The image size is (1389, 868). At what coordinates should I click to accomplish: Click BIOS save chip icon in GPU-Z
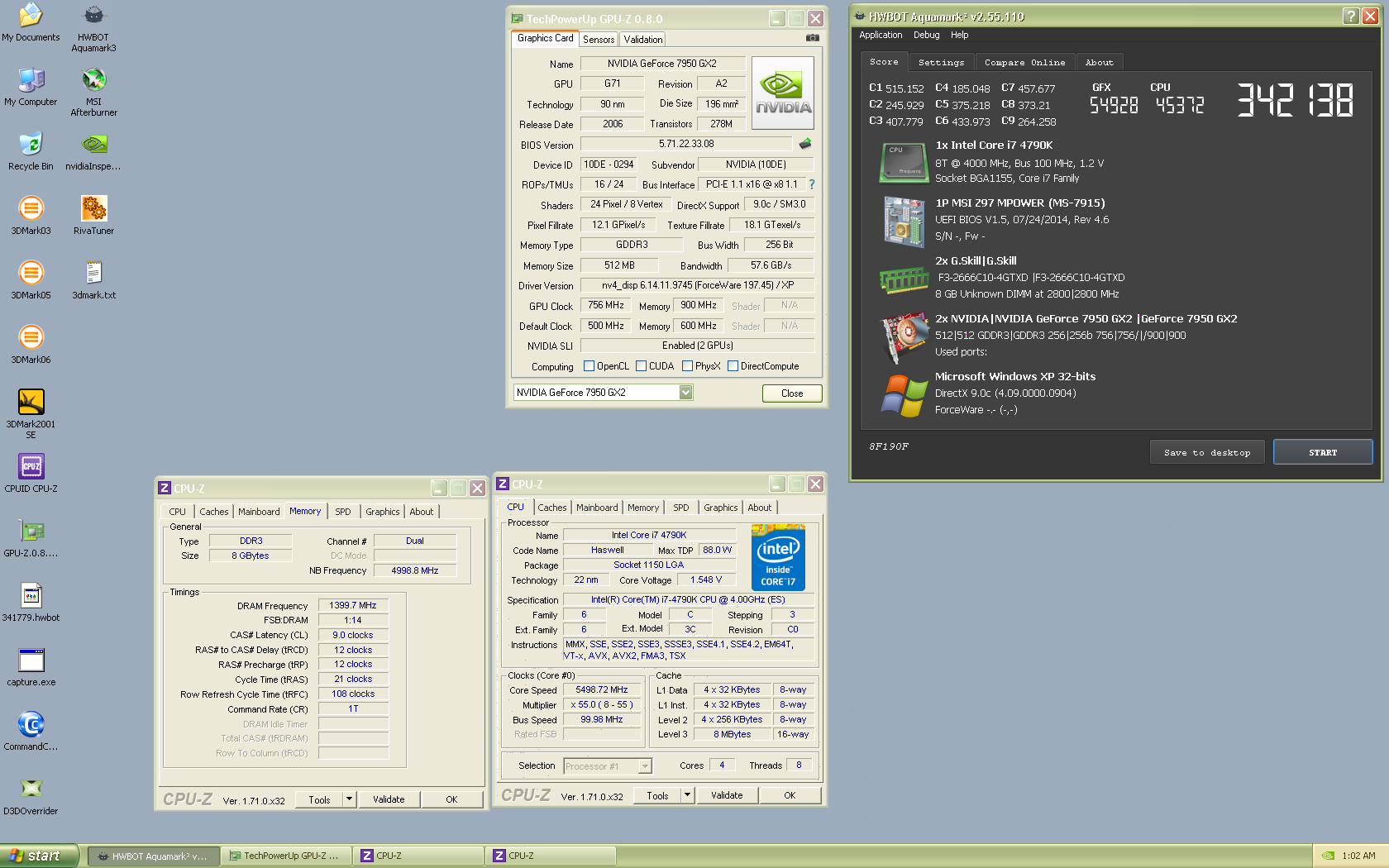(x=804, y=144)
